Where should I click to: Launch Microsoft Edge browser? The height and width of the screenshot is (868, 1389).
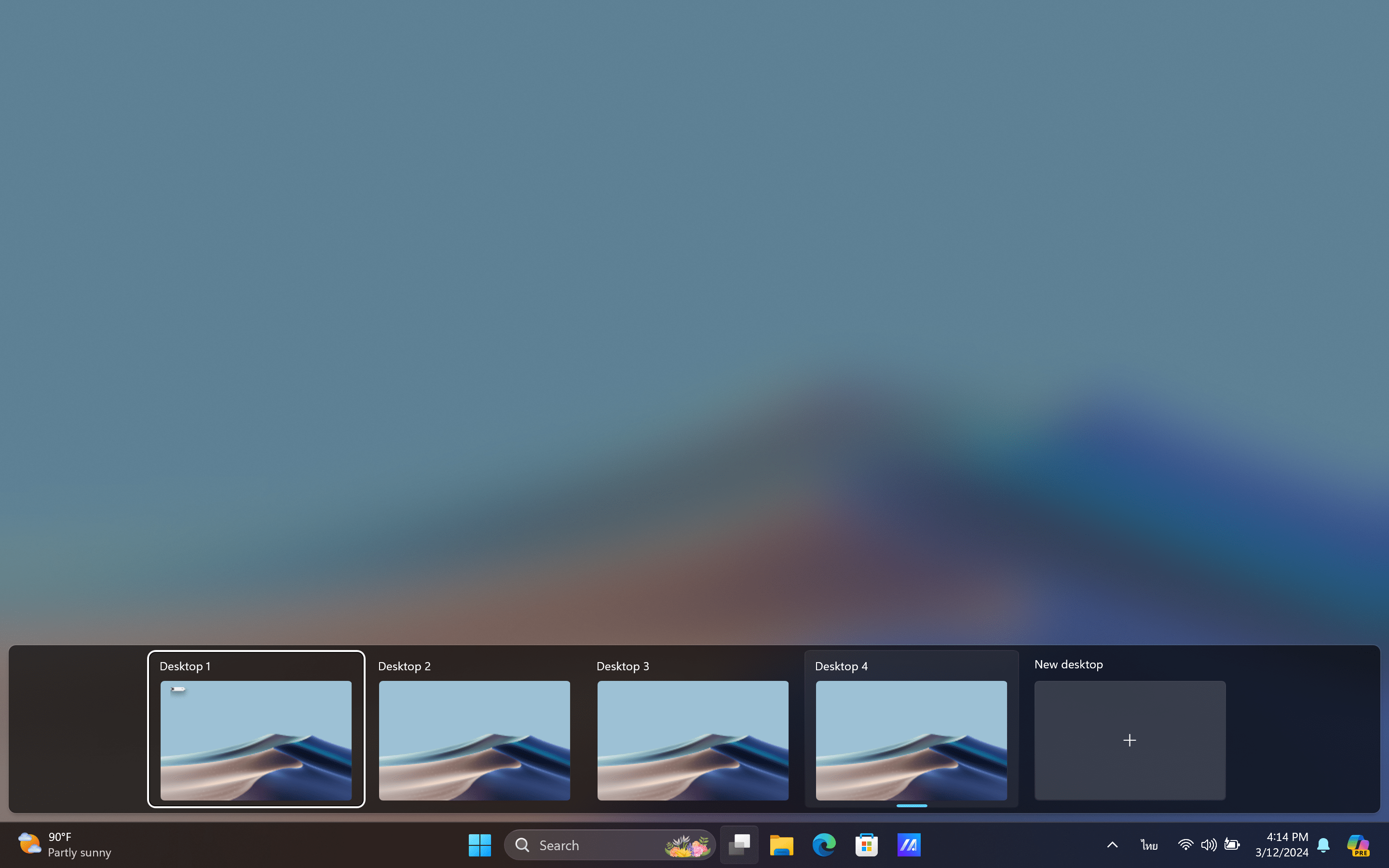(824, 845)
